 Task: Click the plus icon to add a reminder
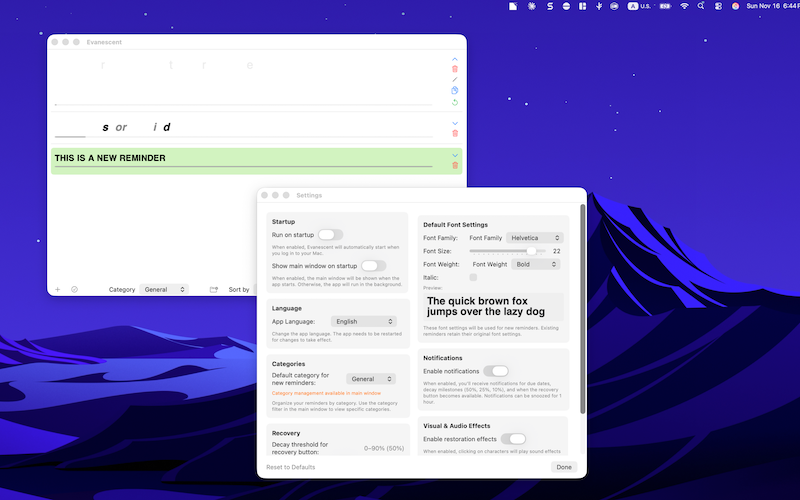point(57,289)
